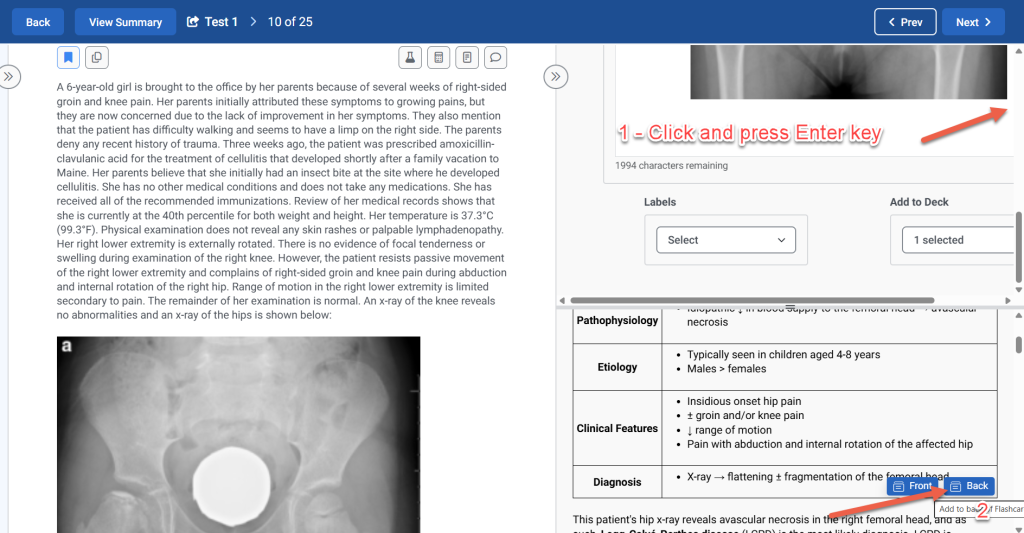This screenshot has height=533, width=1024.
Task: Add selection to Back of flashcard
Action: [x=968, y=486]
